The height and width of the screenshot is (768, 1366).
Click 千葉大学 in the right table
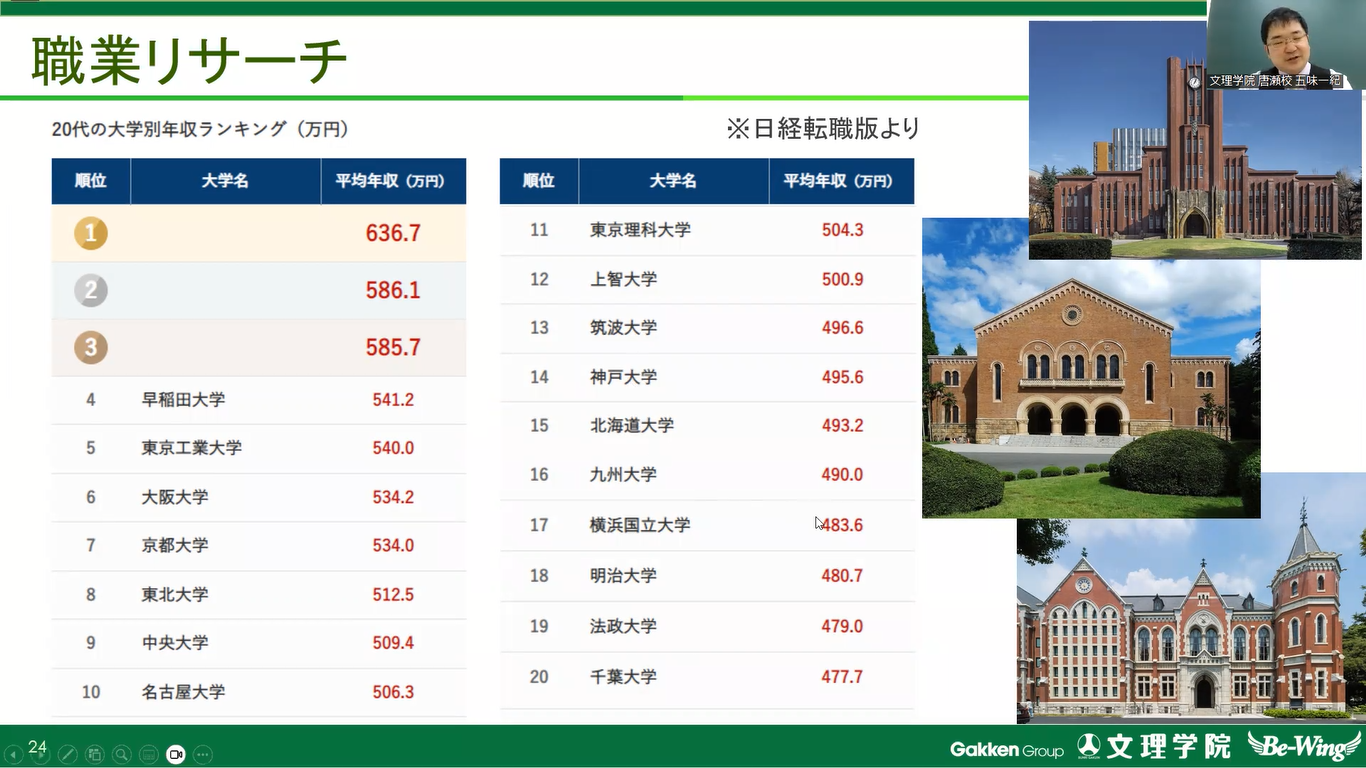pos(623,676)
